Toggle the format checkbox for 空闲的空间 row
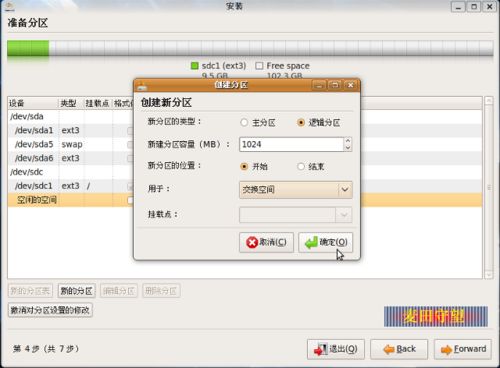 coord(130,200)
